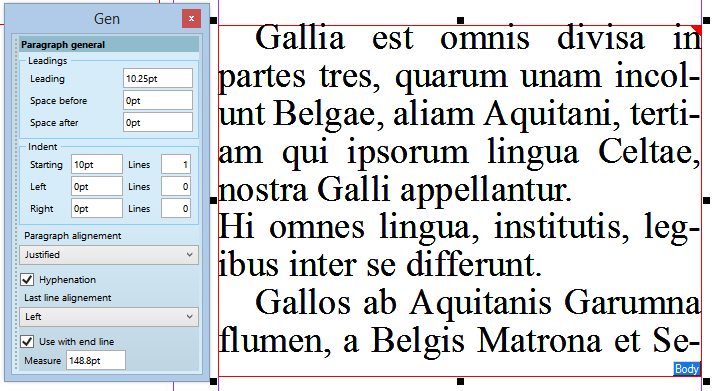Select the middle-left frame resize handle
Viewport: 715px width, 391px height.
coord(213,200)
